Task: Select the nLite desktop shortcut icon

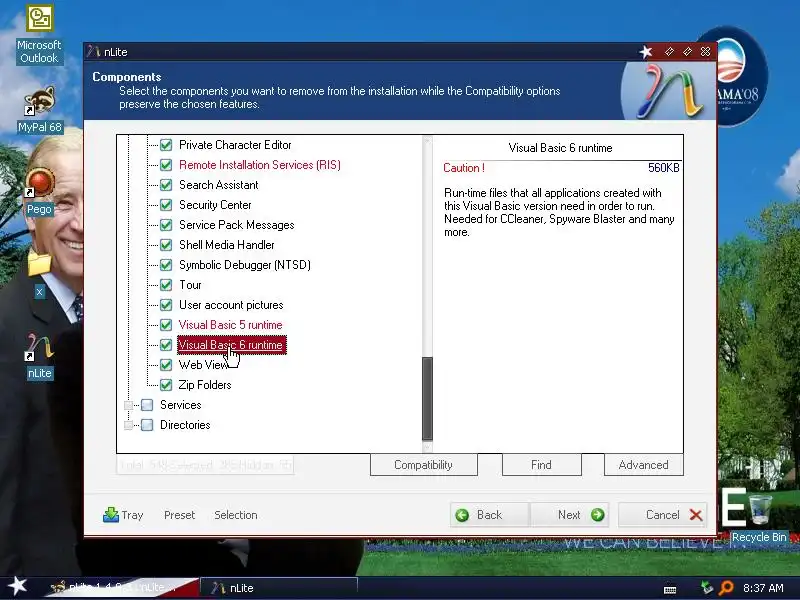Action: click(39, 356)
